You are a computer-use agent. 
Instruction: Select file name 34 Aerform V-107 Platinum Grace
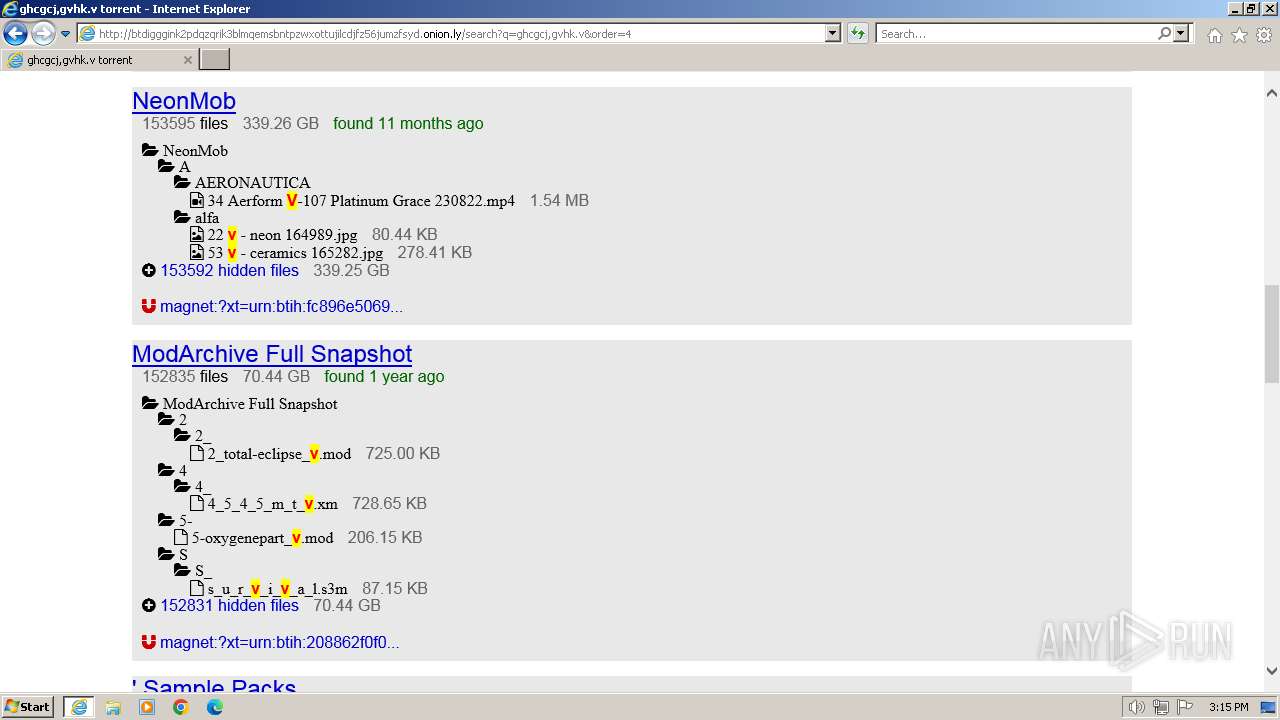(x=361, y=201)
